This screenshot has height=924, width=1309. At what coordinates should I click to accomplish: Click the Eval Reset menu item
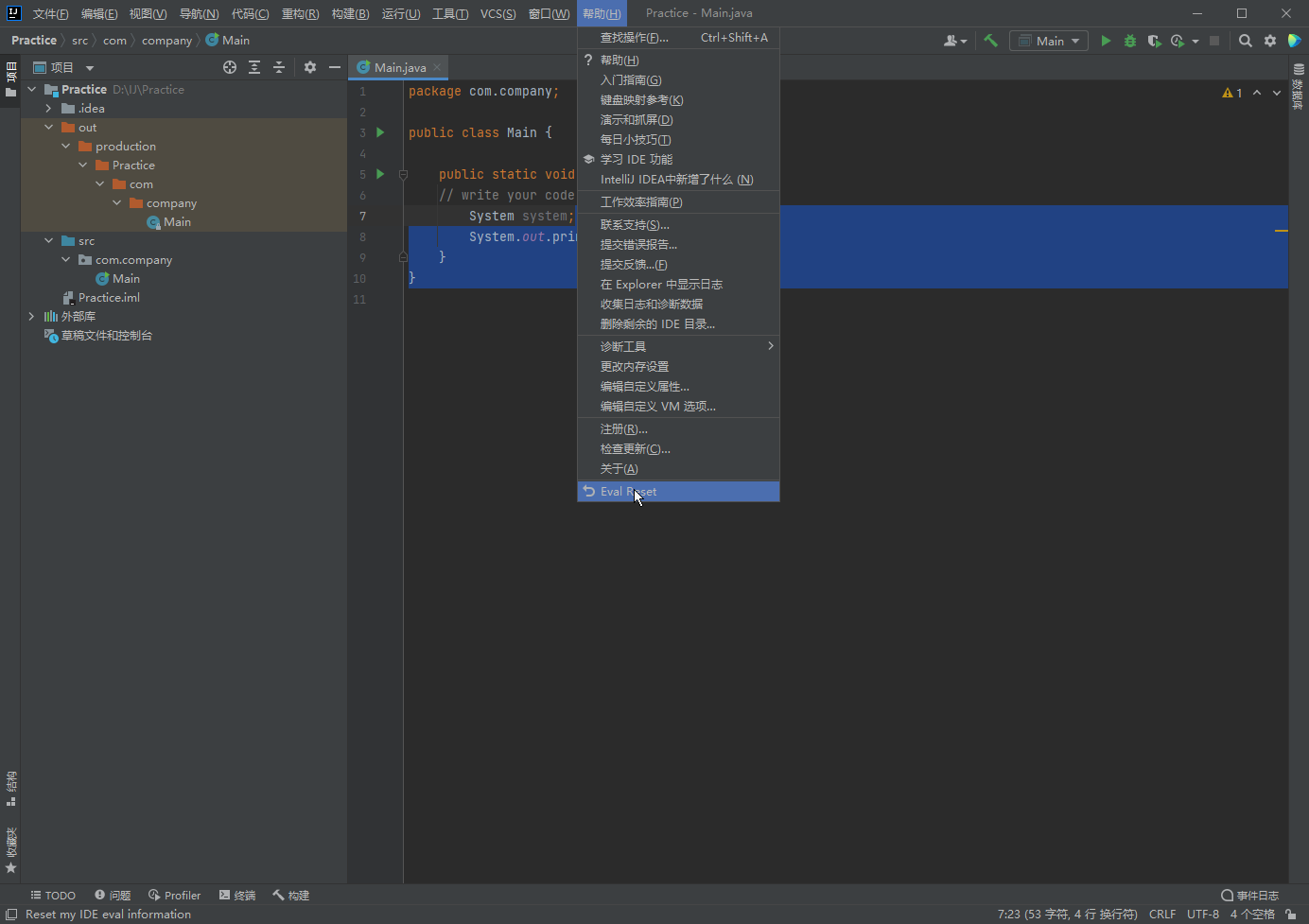pyautogui.click(x=678, y=492)
